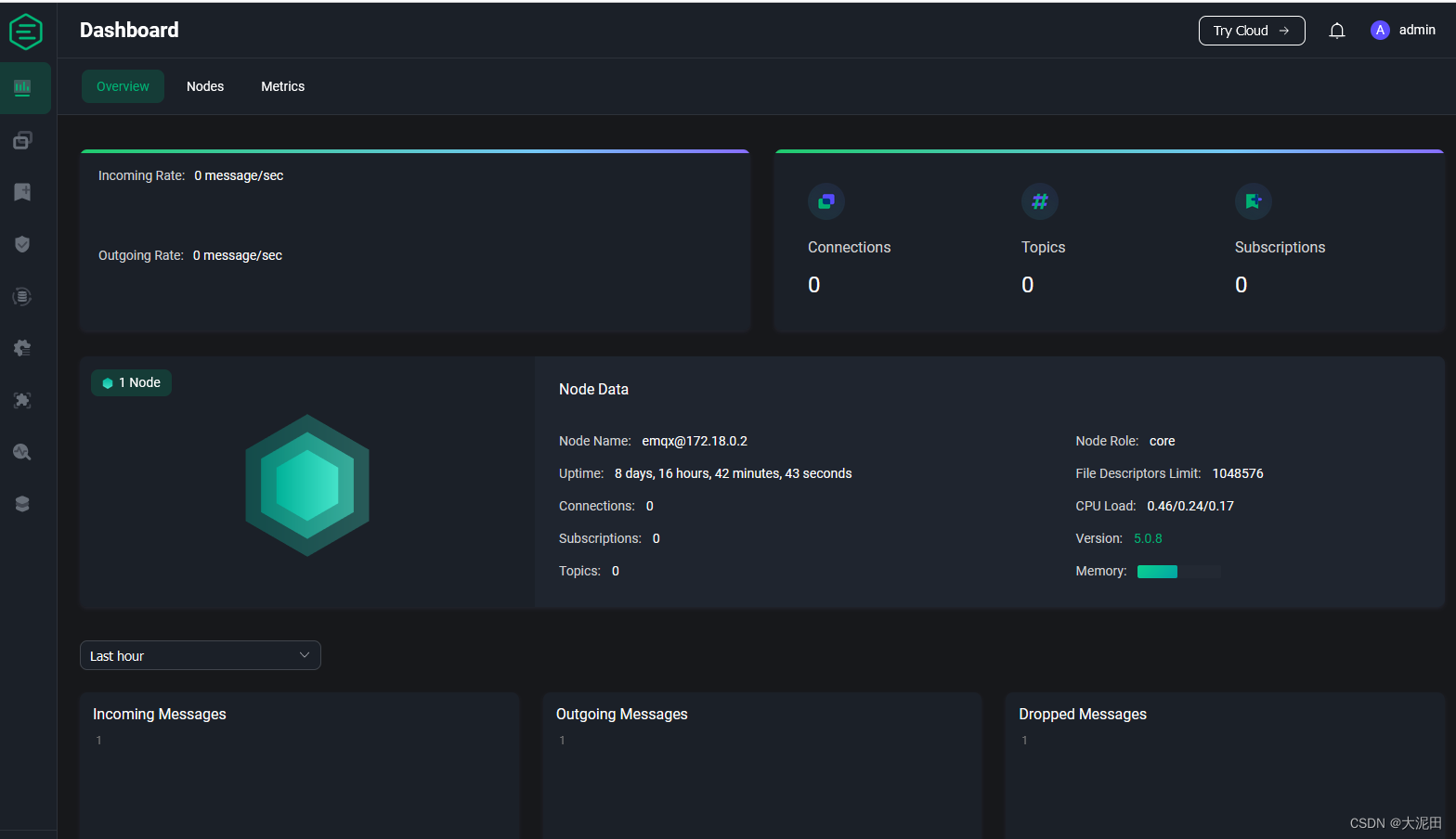The width and height of the screenshot is (1456, 839).
Task: Click the Topics hash icon
Action: click(x=1040, y=201)
